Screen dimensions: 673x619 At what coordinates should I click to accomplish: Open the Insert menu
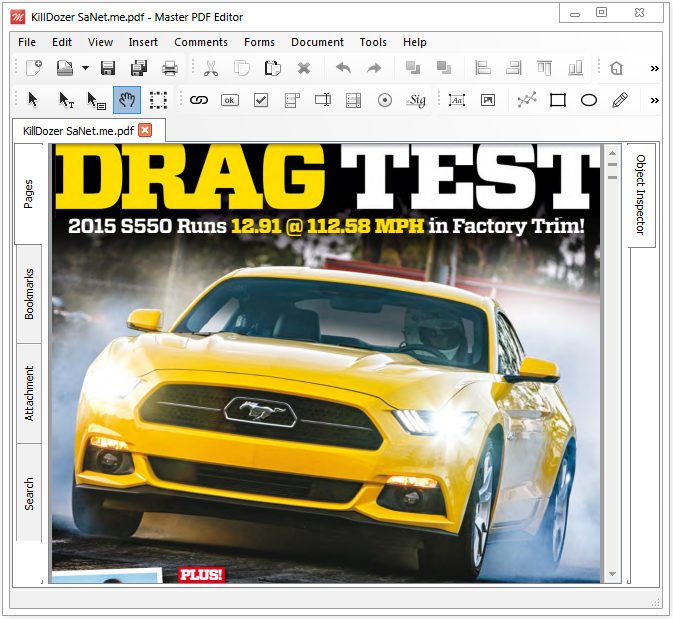click(143, 42)
